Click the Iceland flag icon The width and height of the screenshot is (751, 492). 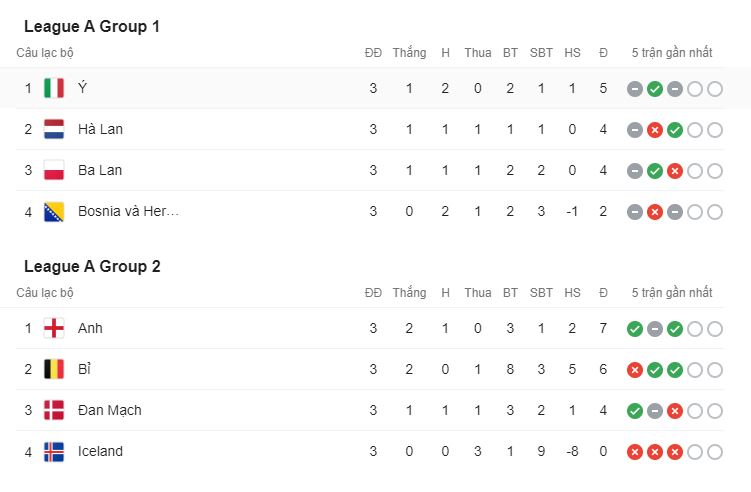(x=54, y=451)
